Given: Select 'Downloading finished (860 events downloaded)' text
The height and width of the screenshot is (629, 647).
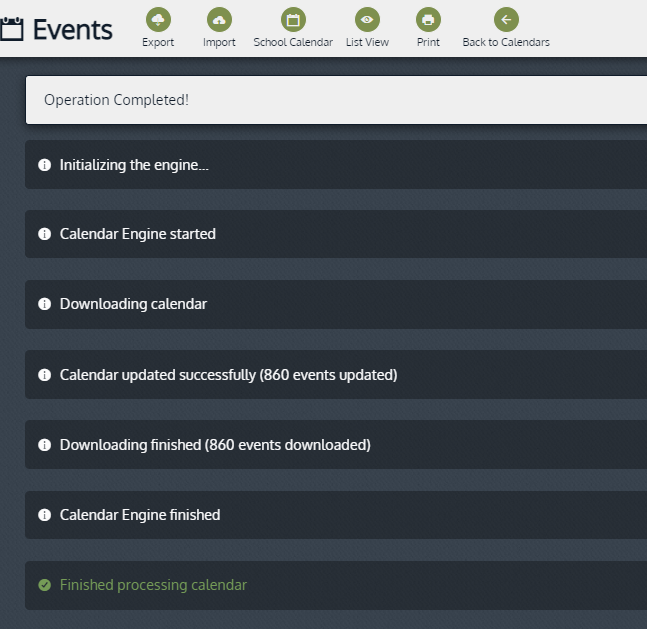Looking at the screenshot, I should coord(215,445).
